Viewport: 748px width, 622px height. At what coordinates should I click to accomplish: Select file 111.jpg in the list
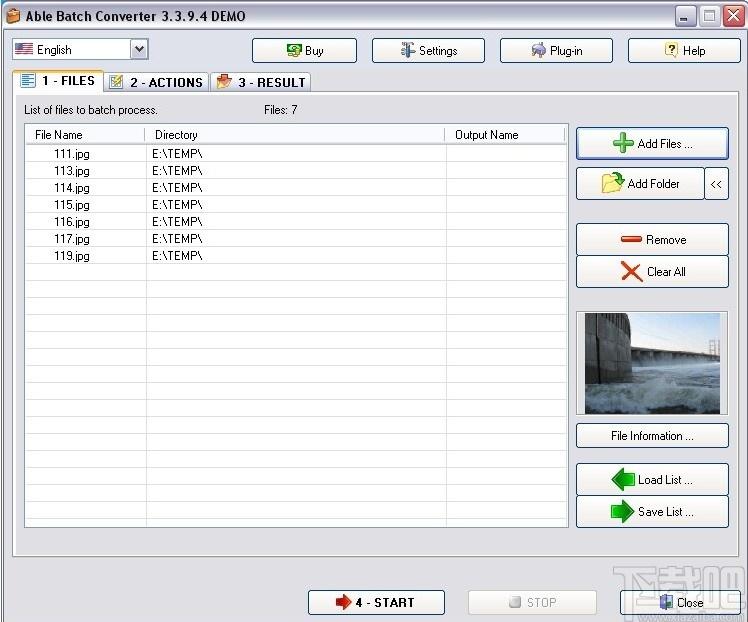click(72, 154)
